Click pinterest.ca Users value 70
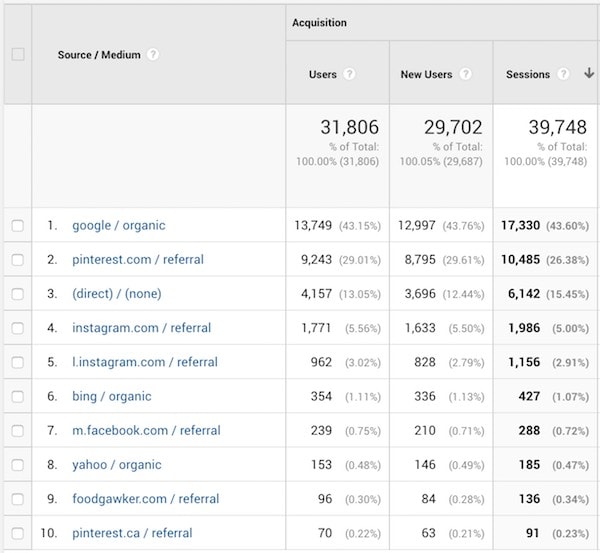This screenshot has width=600, height=553. pyautogui.click(x=325, y=533)
